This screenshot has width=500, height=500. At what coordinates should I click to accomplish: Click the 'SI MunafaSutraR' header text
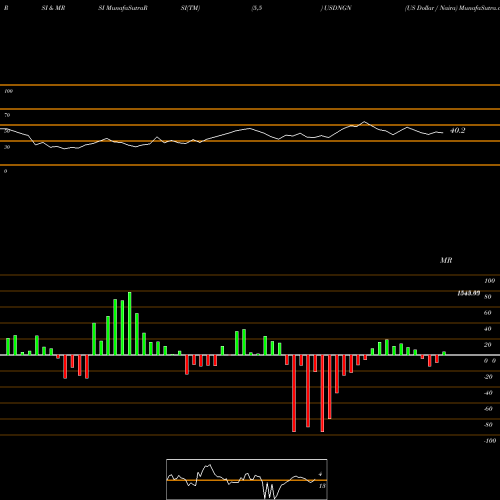click(x=123, y=8)
